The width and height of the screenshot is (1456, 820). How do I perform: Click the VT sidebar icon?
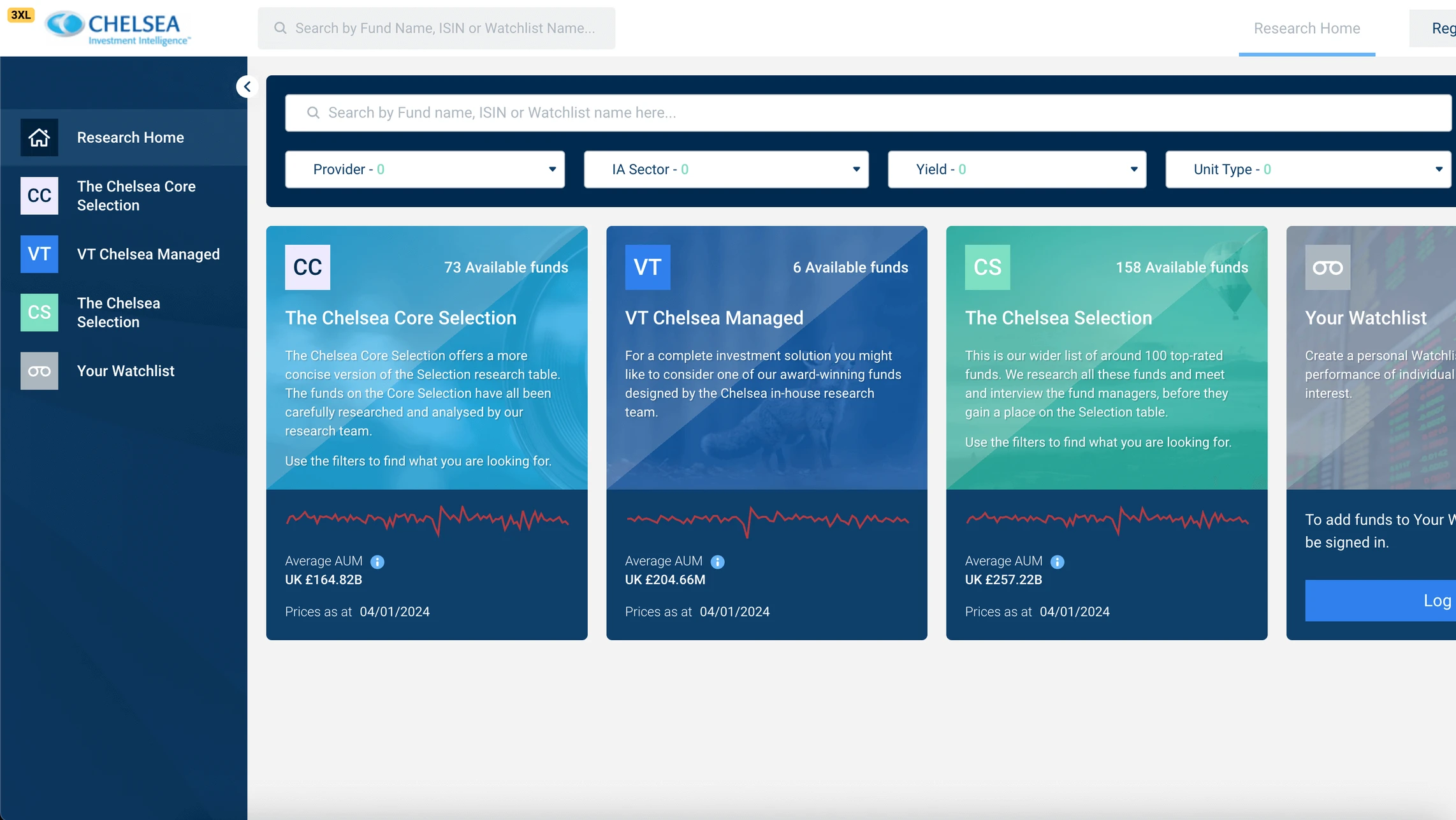pyautogui.click(x=39, y=254)
